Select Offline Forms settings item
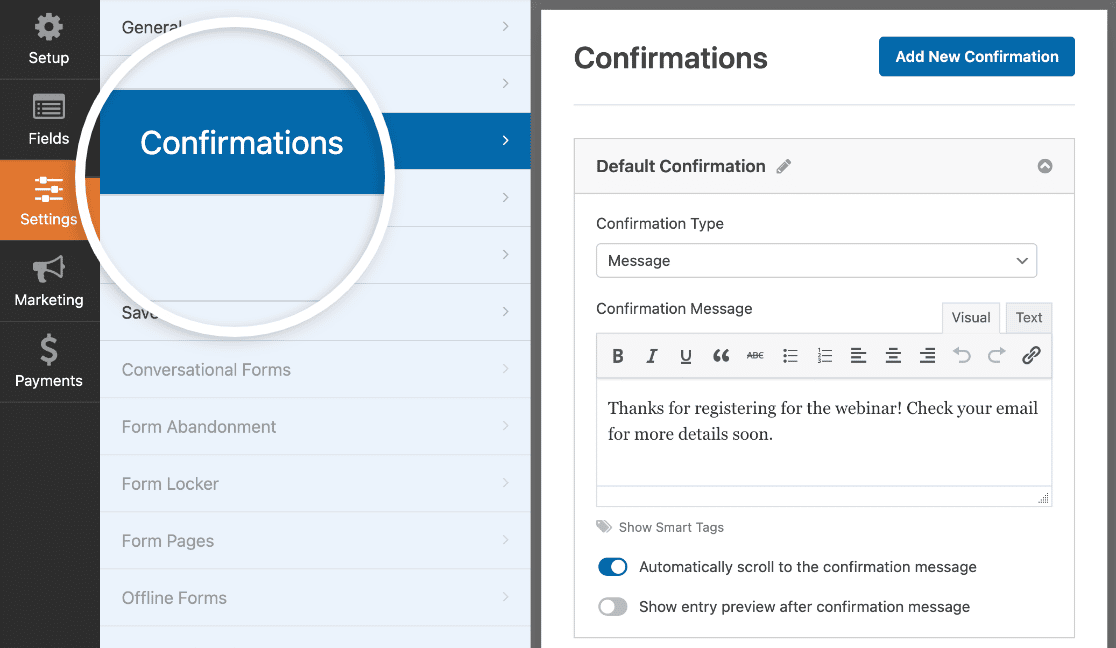Image resolution: width=1116 pixels, height=648 pixels. (315, 597)
